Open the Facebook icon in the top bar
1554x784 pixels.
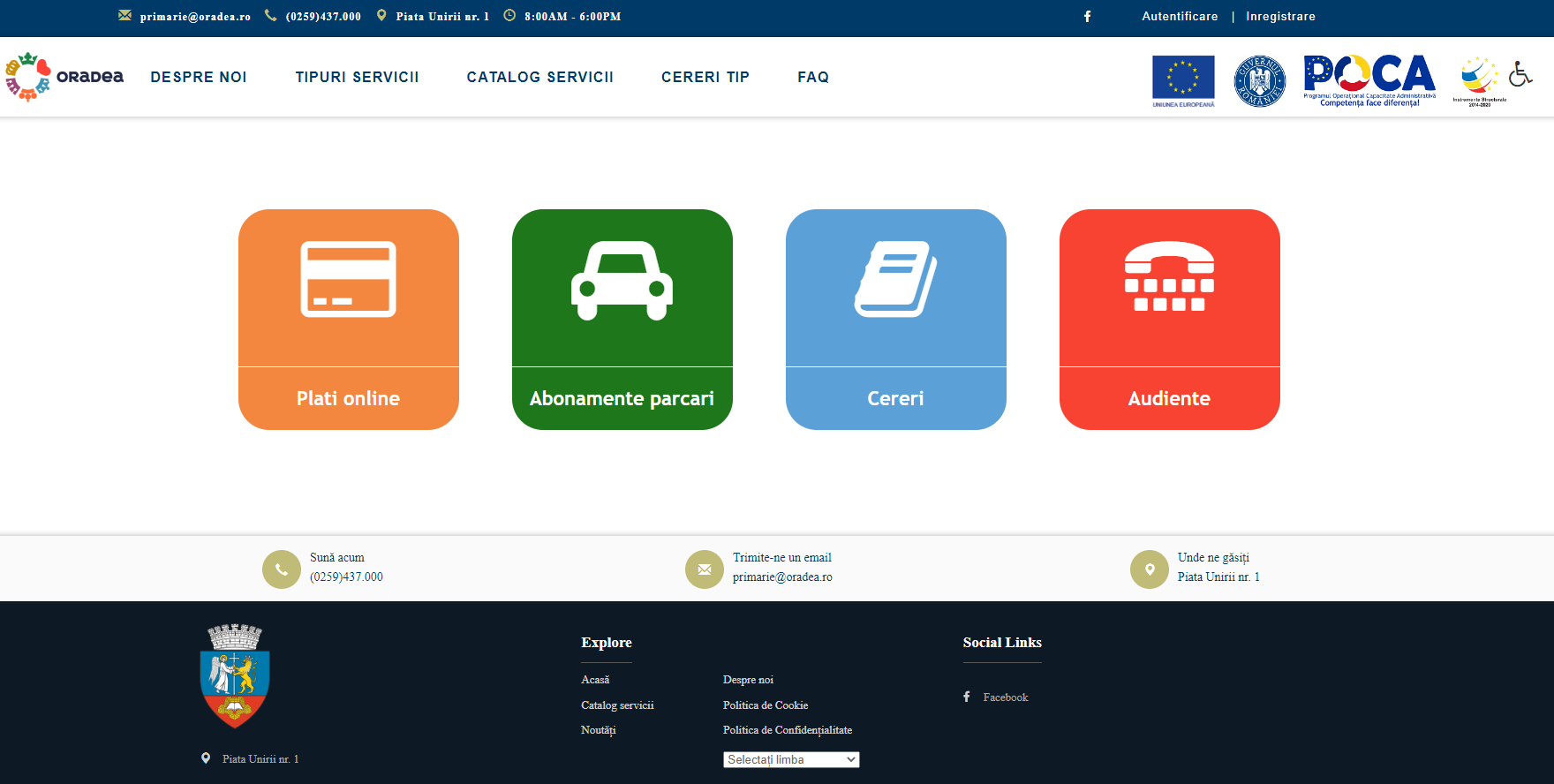[1088, 16]
